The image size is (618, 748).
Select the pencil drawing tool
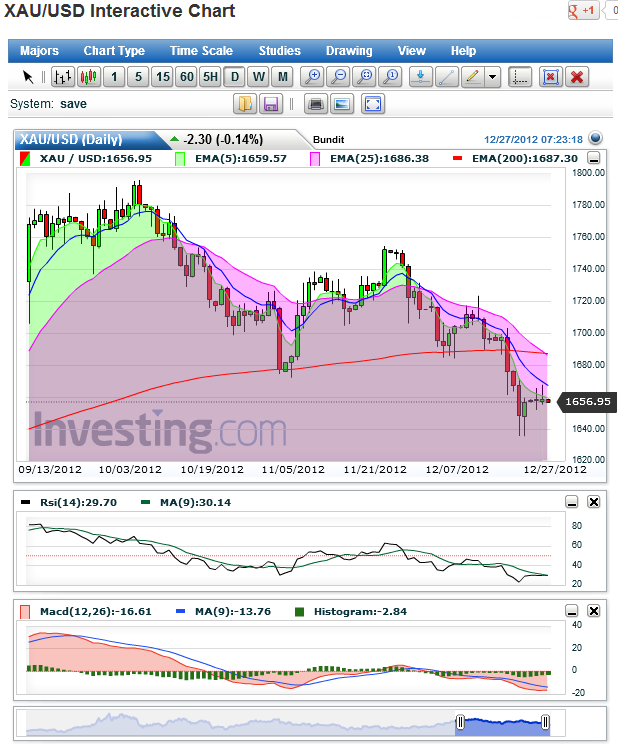click(473, 77)
